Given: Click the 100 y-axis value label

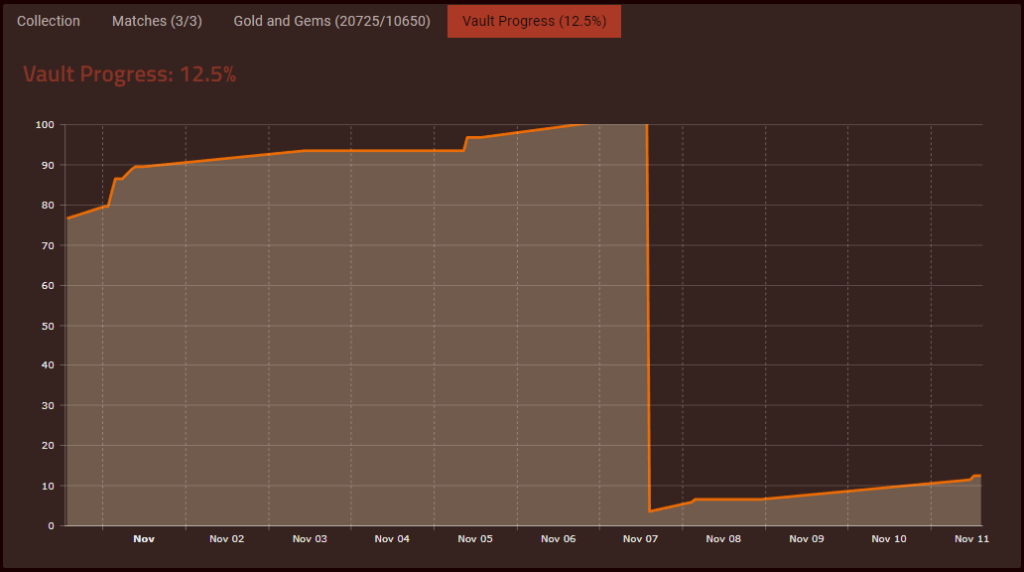Looking at the screenshot, I should 44,125.
